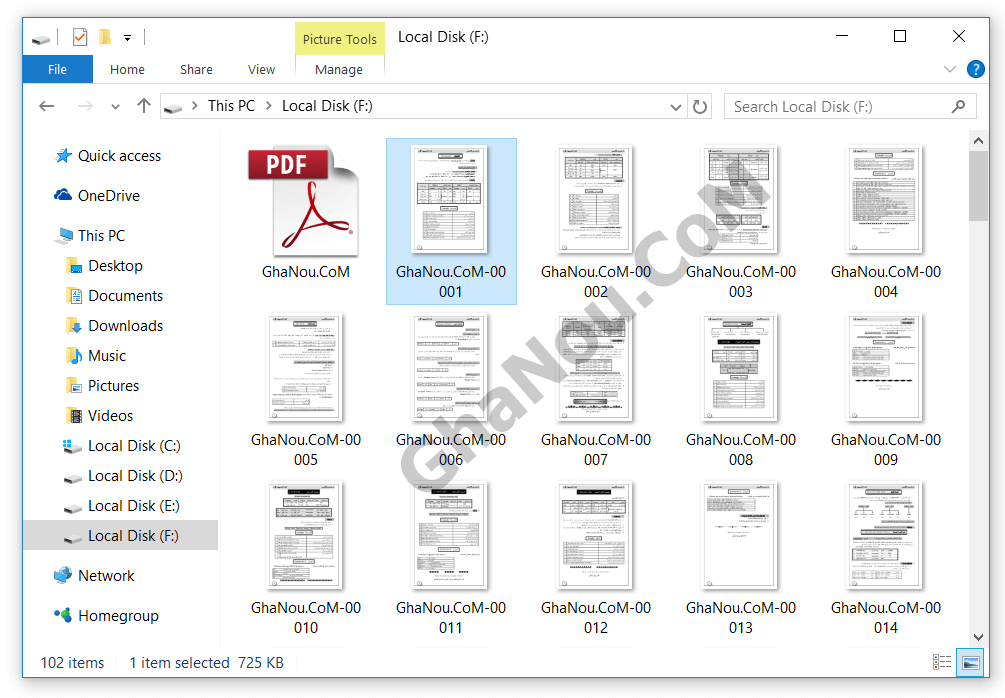Image resolution: width=1005 pixels, height=698 pixels.
Task: Open the address bar history dropdown
Action: tap(676, 107)
